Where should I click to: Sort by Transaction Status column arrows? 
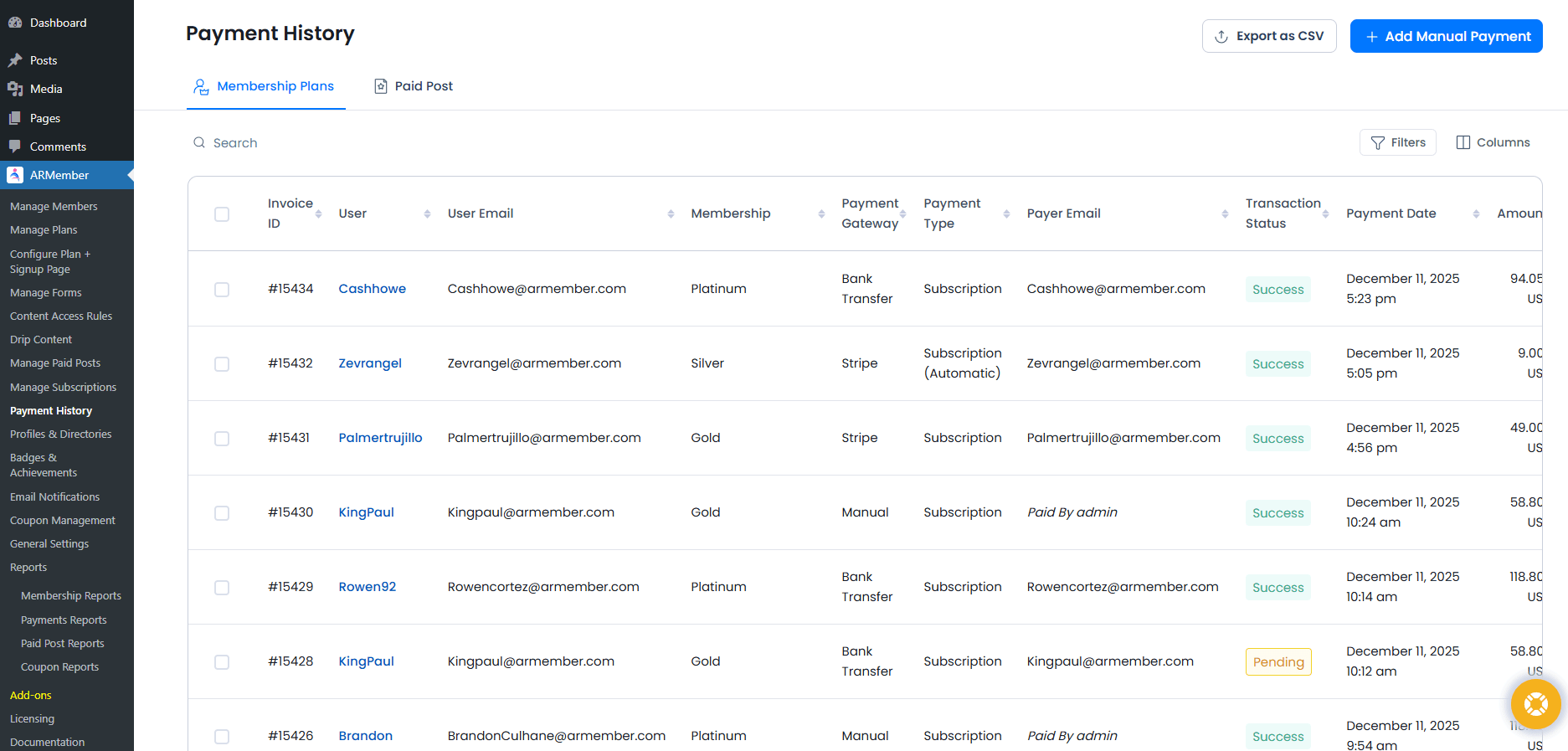coord(1325,214)
